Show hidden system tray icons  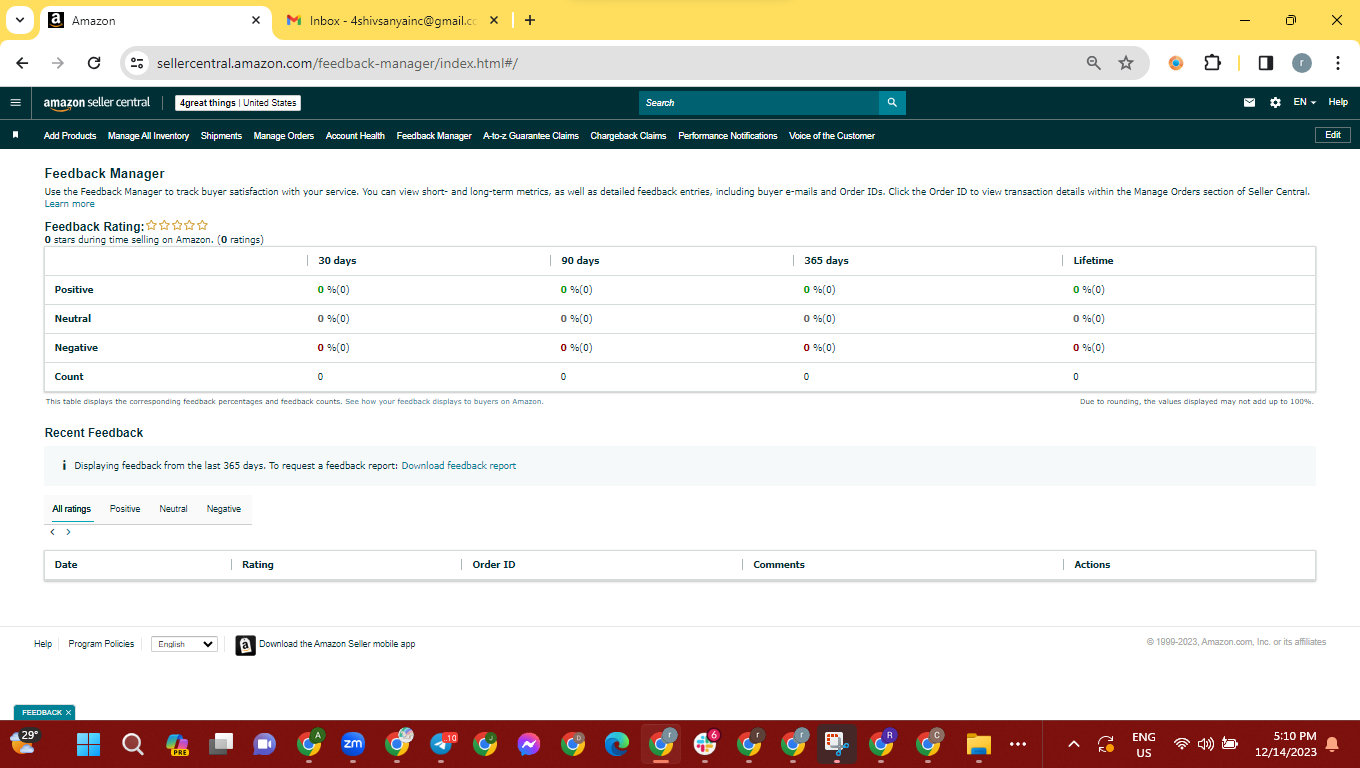(1074, 744)
